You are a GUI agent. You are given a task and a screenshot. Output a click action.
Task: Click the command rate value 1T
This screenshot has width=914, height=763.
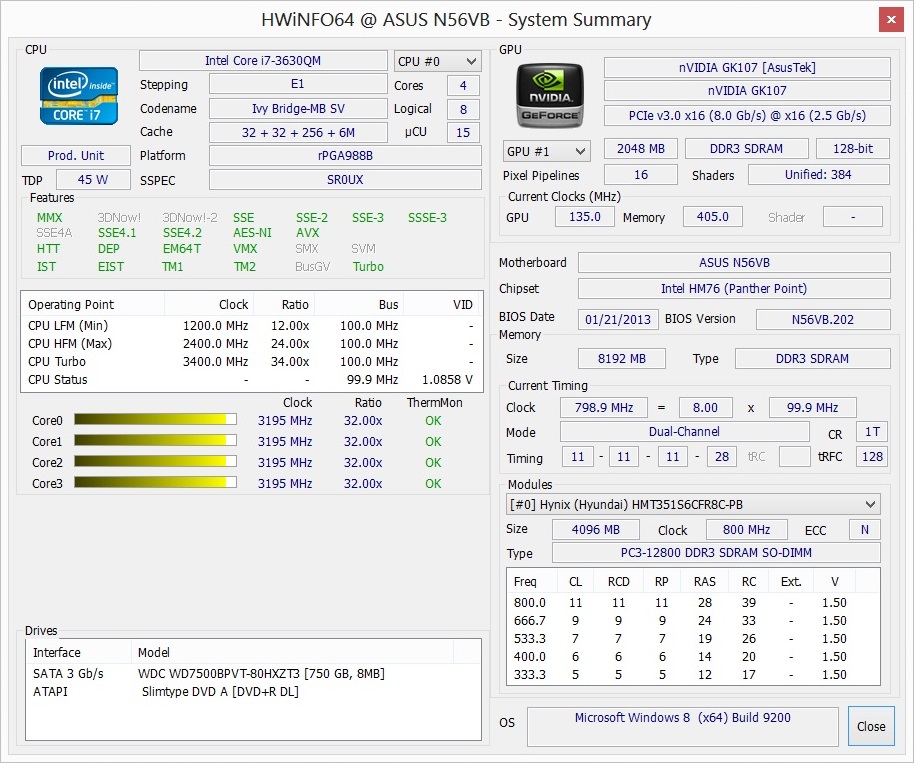click(x=872, y=431)
